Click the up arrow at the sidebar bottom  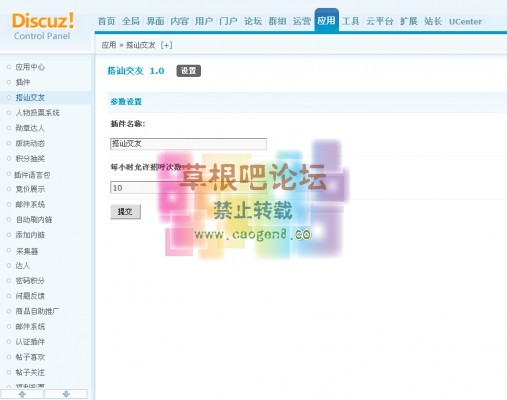pyautogui.click(x=22, y=394)
